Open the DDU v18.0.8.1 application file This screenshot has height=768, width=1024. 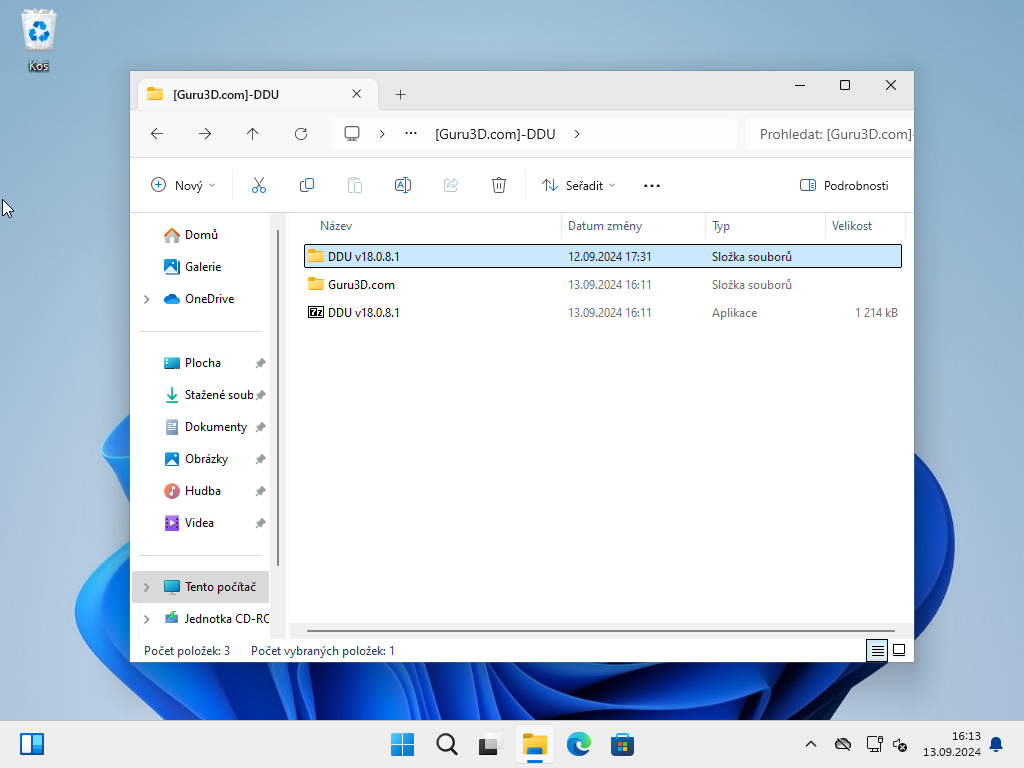coord(363,313)
